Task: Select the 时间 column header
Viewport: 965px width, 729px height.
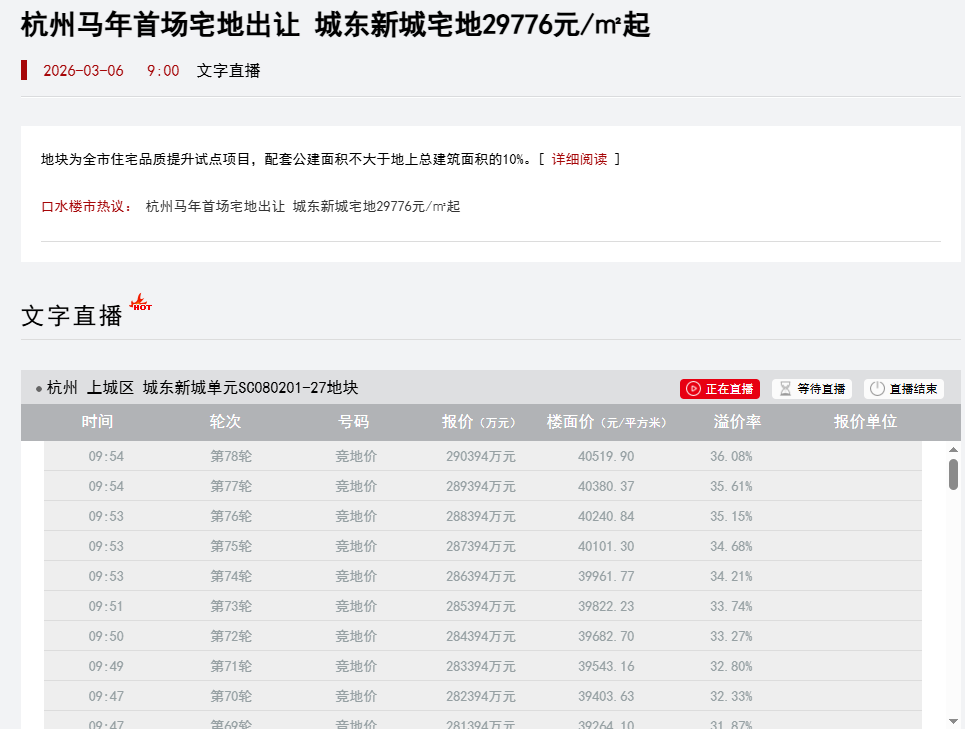Action: 97,422
